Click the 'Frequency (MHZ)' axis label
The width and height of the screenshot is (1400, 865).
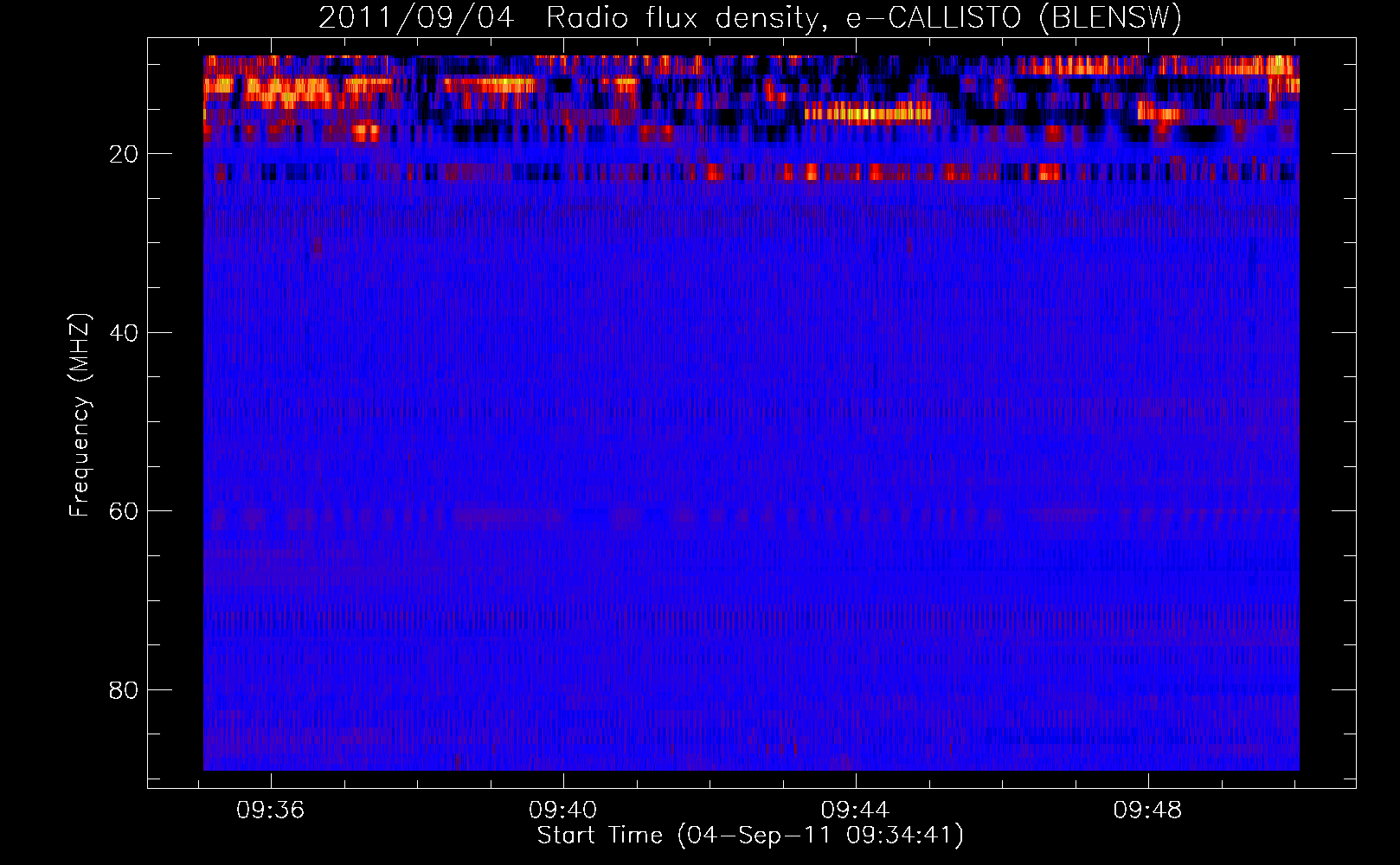79,415
